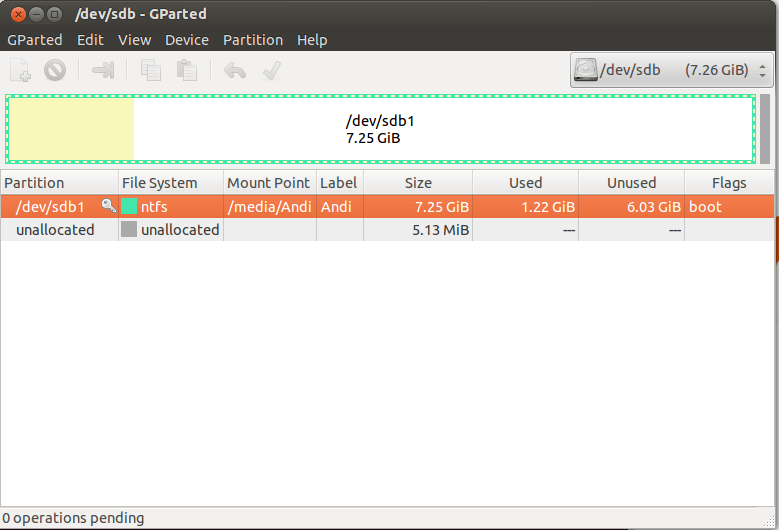Sort the list by the Size column
Screen dimensions: 779x530
(417, 183)
